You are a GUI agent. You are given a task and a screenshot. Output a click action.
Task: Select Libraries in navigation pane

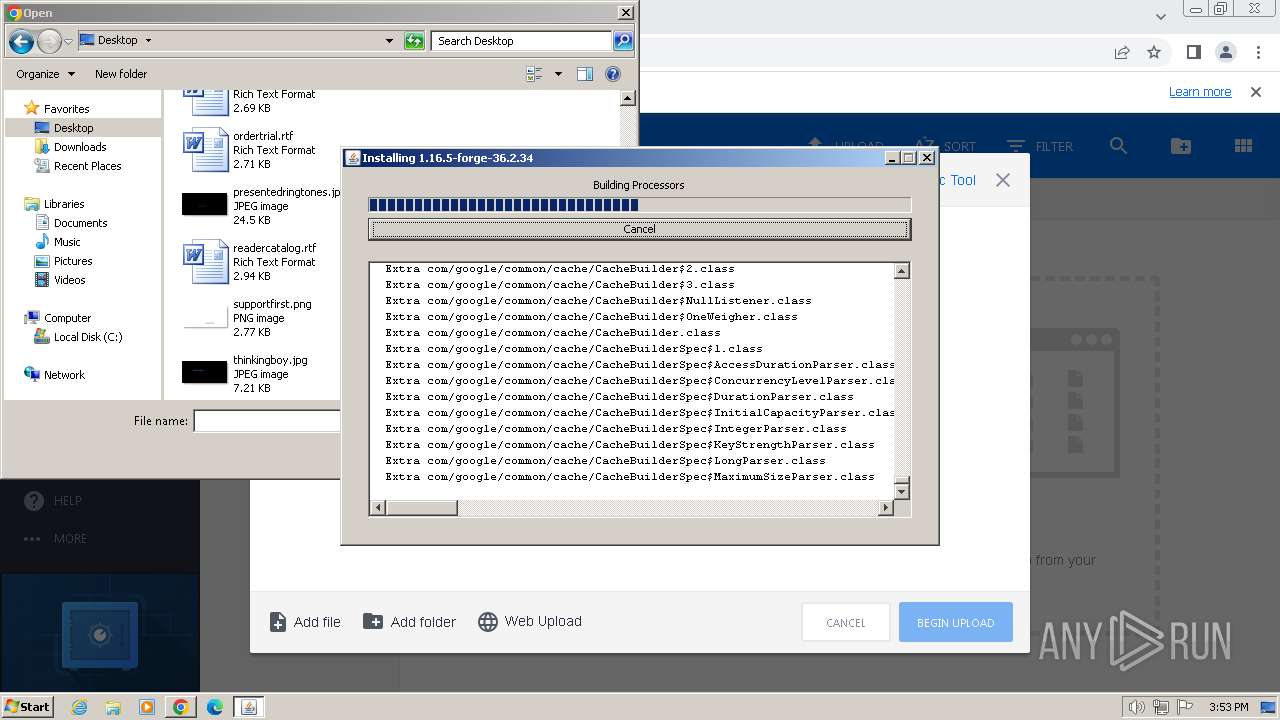(x=64, y=204)
